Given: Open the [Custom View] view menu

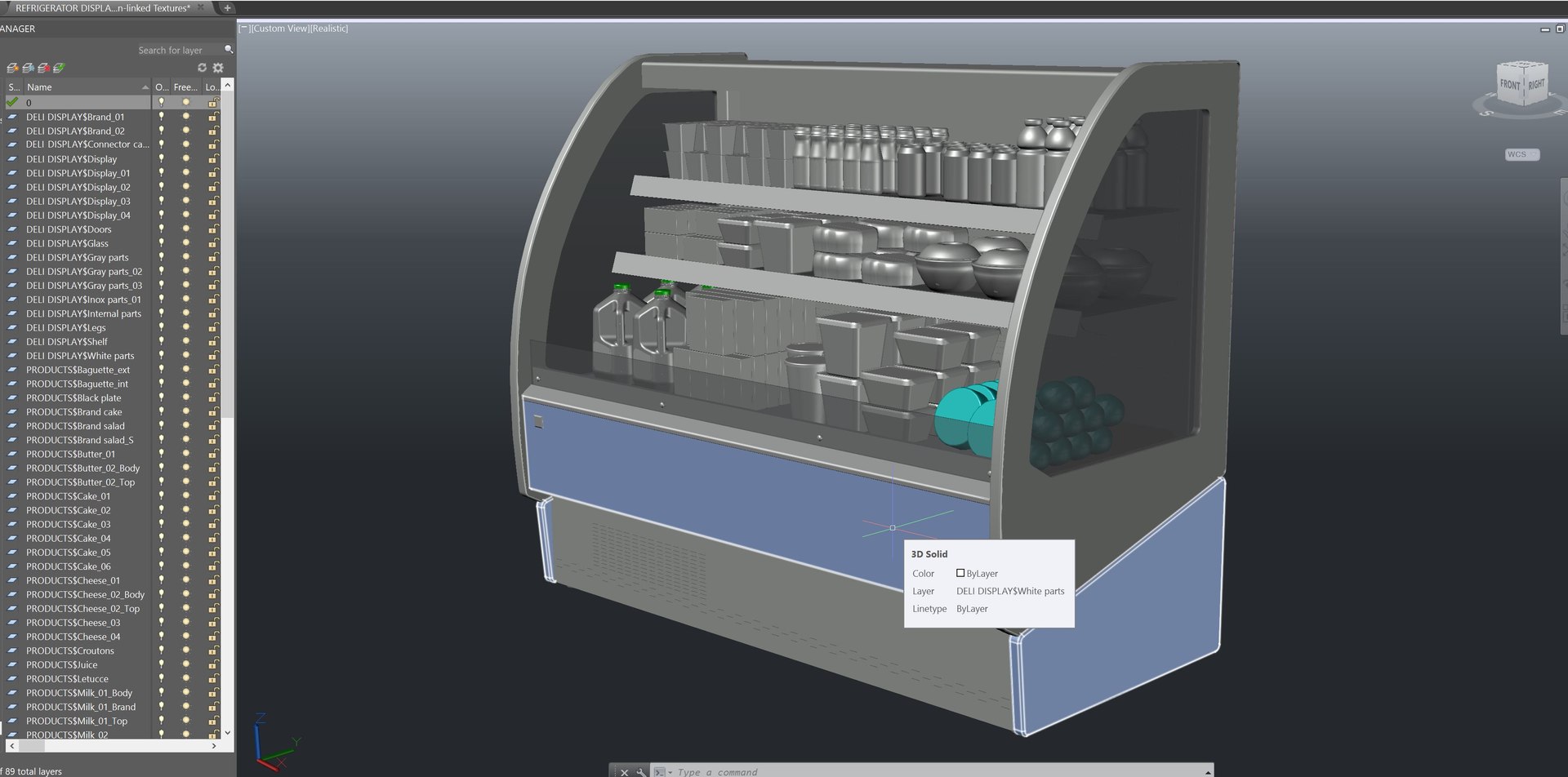Looking at the screenshot, I should 280,29.
